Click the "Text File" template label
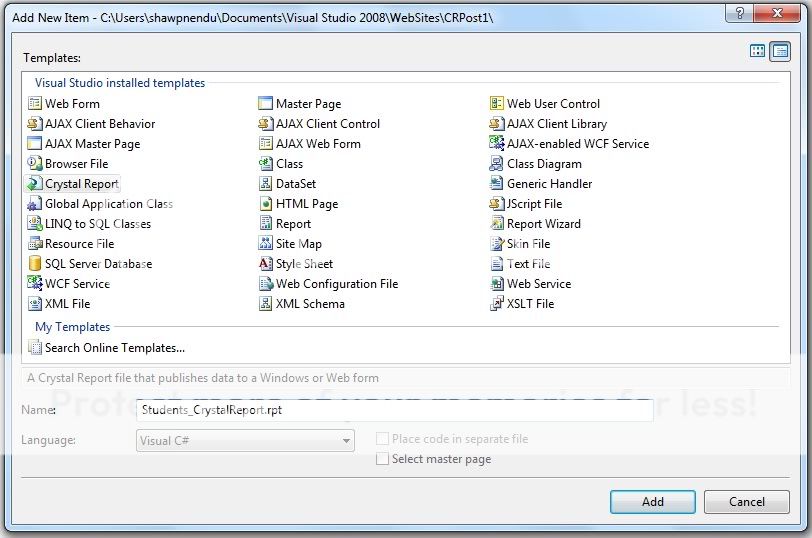Image resolution: width=812 pixels, height=538 pixels. point(528,264)
